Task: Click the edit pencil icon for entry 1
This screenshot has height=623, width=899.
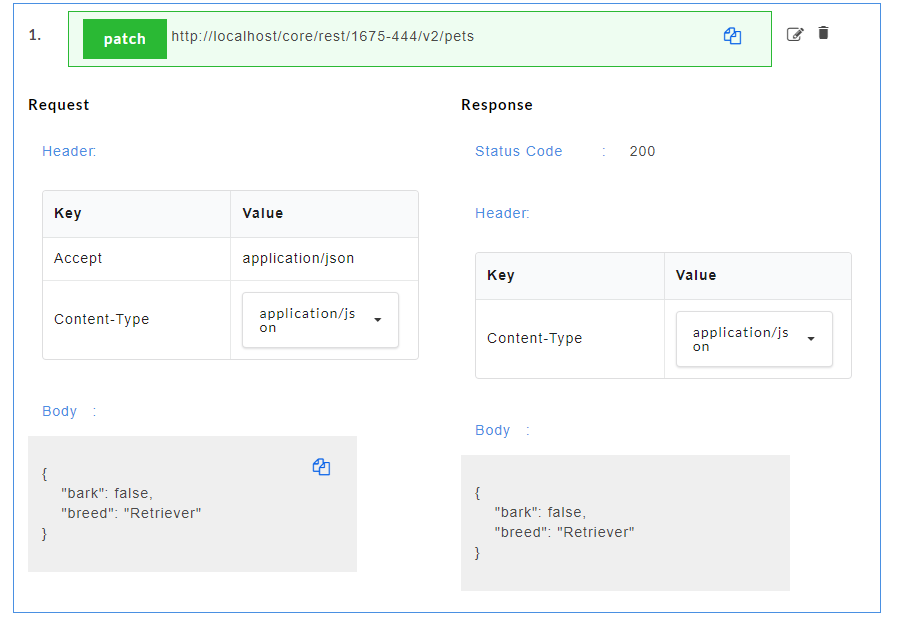Action: [x=795, y=34]
